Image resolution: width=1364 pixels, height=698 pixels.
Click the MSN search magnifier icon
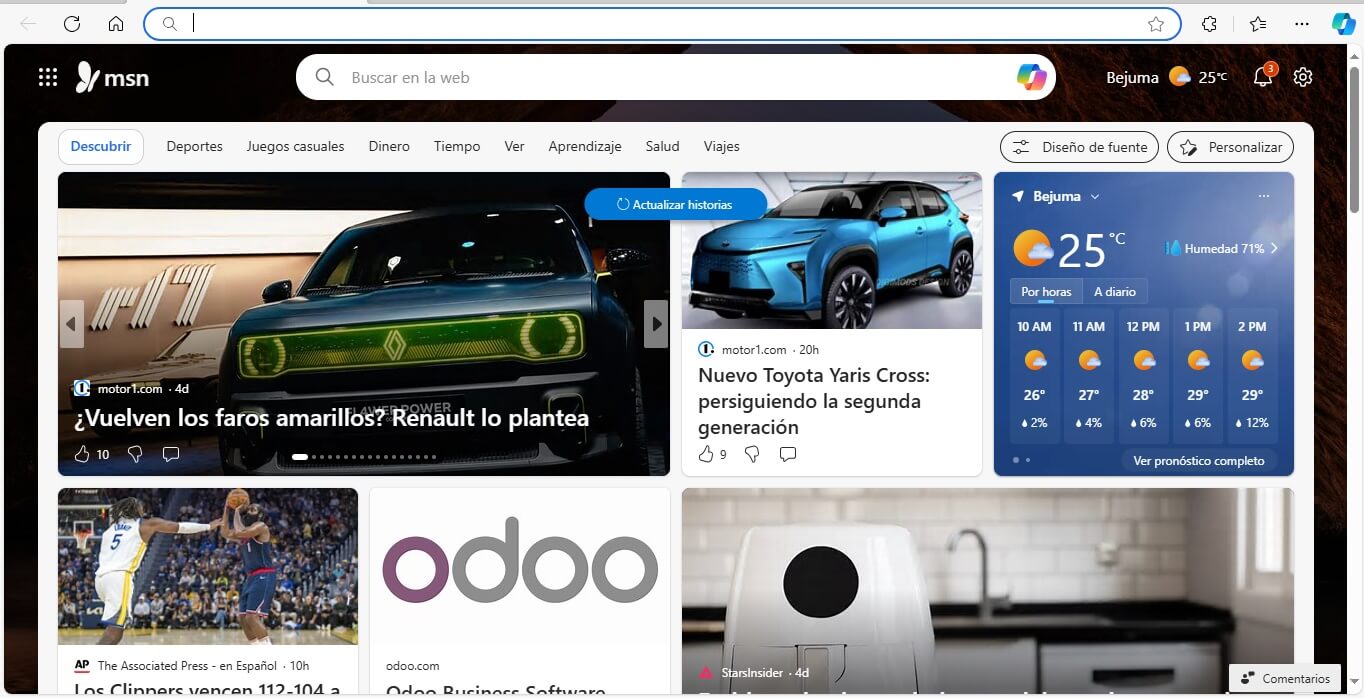tap(324, 77)
